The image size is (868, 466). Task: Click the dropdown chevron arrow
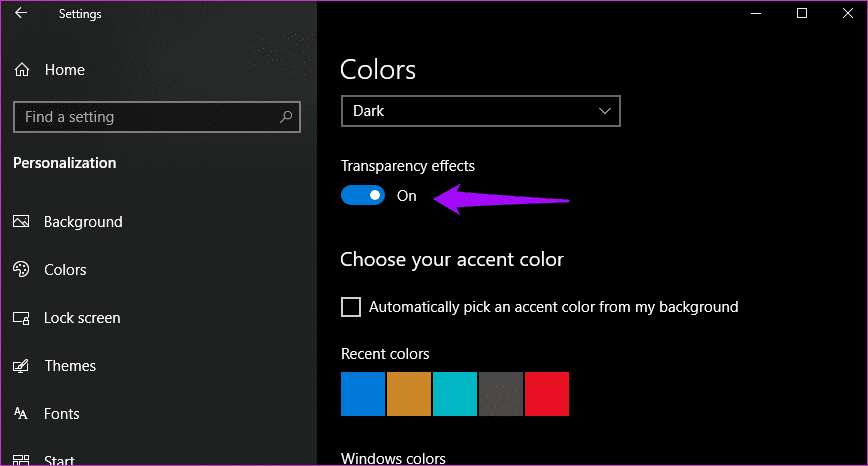point(604,111)
